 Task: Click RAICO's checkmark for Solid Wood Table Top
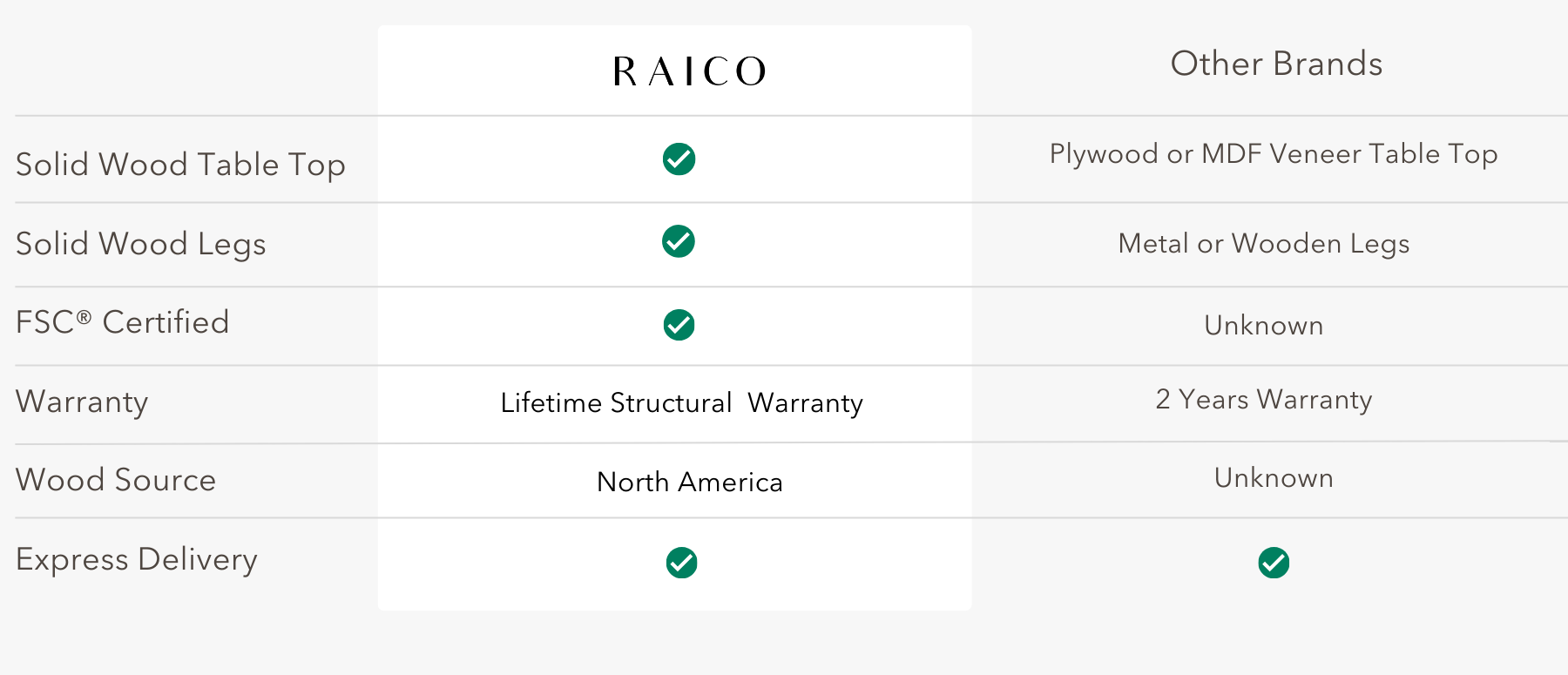pos(679,159)
